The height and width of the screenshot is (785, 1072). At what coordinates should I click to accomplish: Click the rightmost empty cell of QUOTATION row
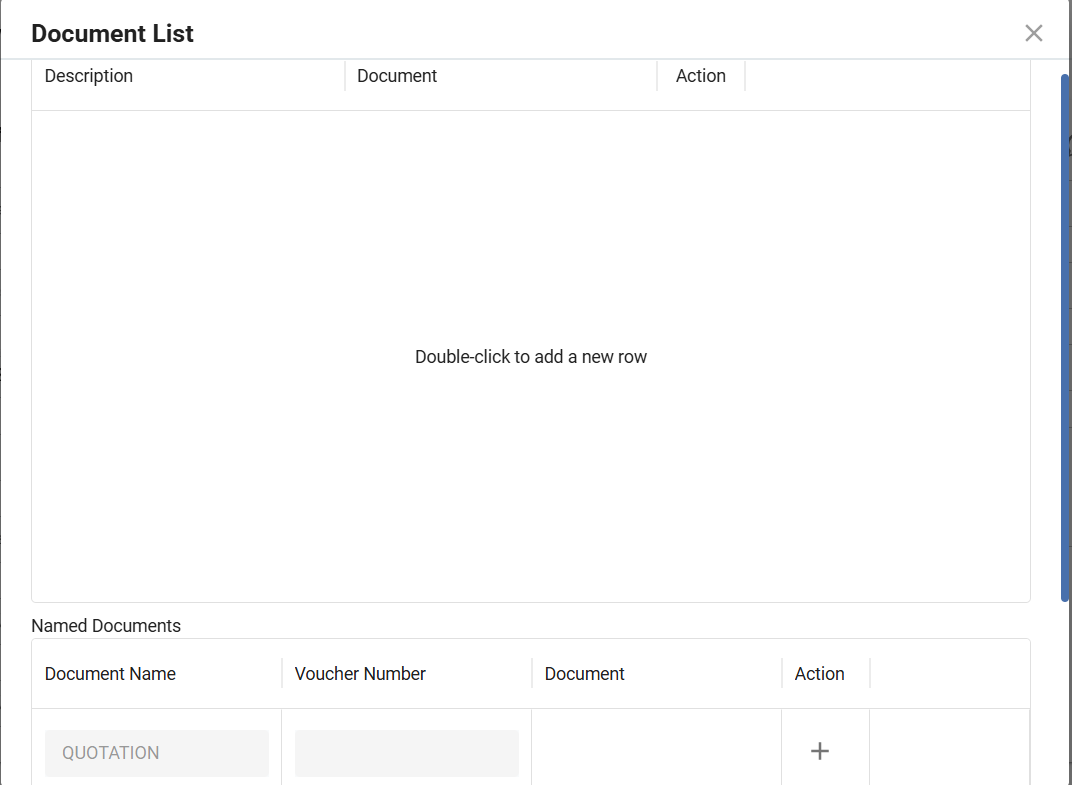click(949, 752)
